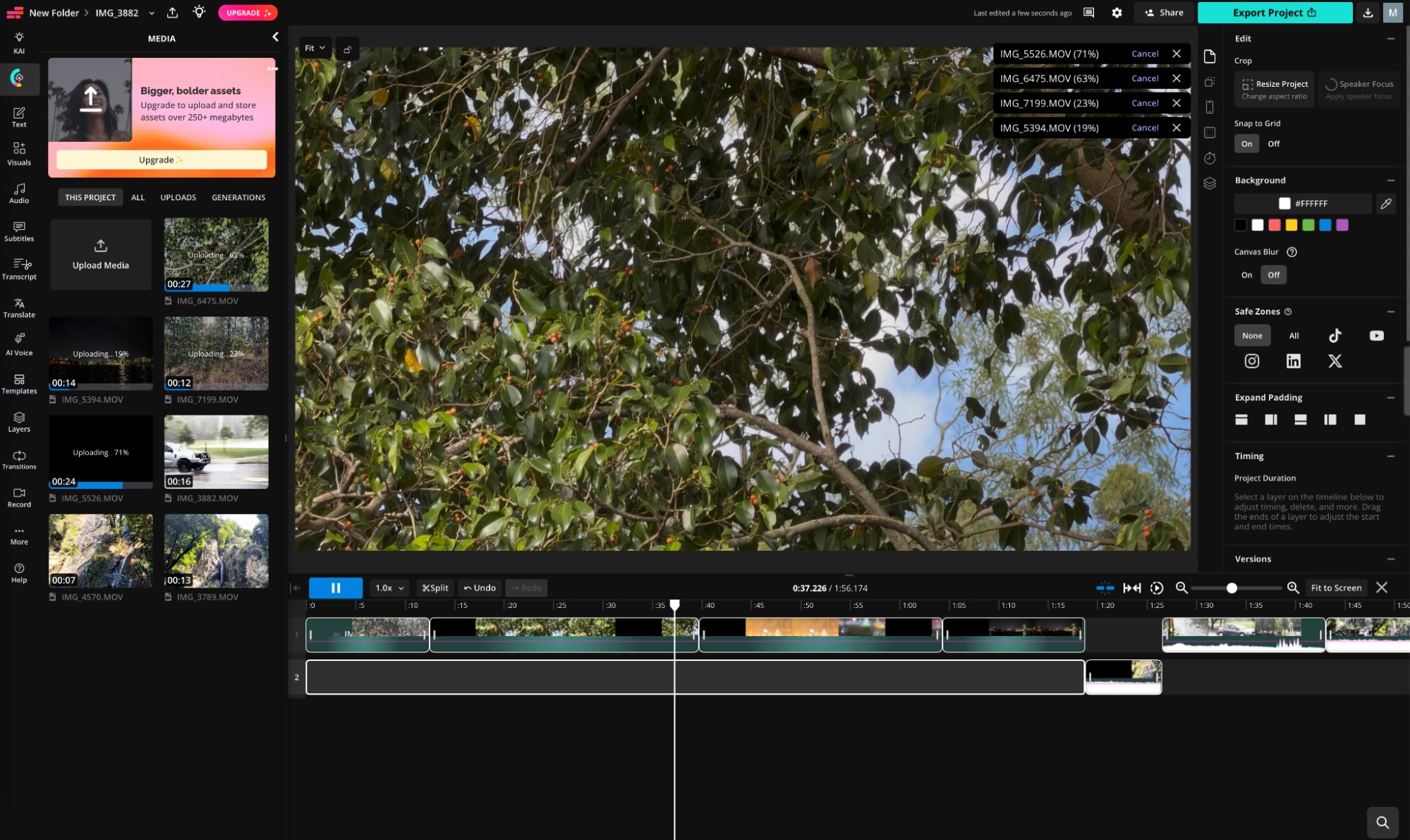Screen dimensions: 1410x840
Task: Turn Snap to Grid On
Action: (1246, 144)
